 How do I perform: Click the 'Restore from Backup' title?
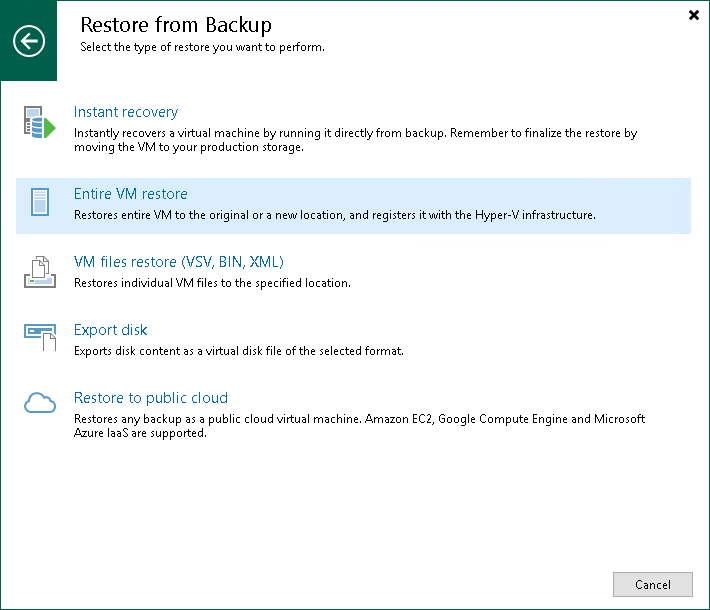175,24
